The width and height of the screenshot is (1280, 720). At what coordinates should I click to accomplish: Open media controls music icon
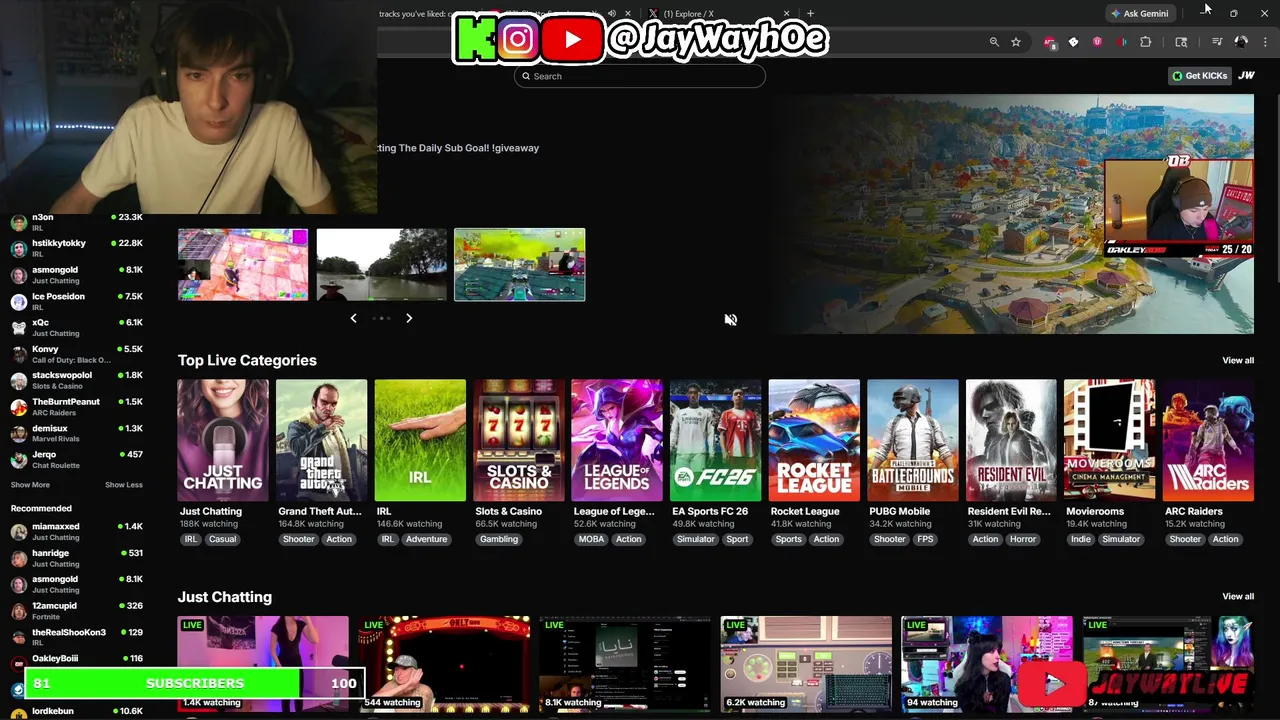click(x=1217, y=42)
